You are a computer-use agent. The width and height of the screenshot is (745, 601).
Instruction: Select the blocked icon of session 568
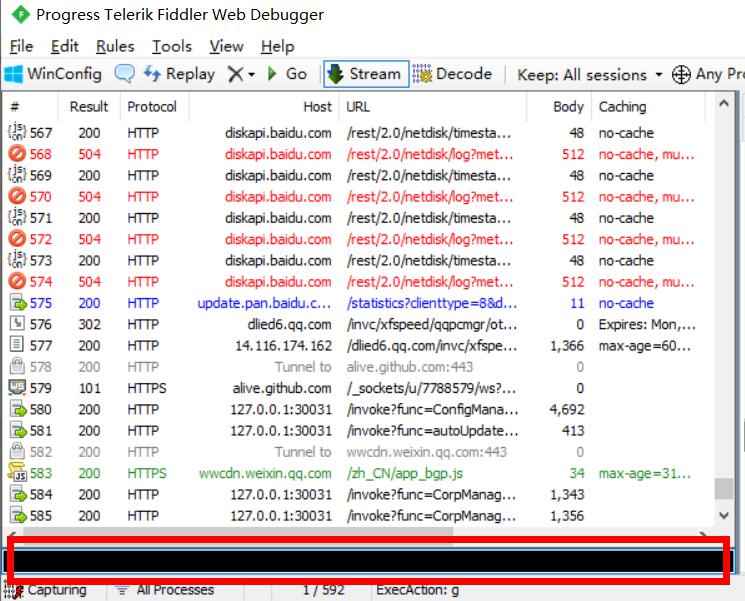17,154
